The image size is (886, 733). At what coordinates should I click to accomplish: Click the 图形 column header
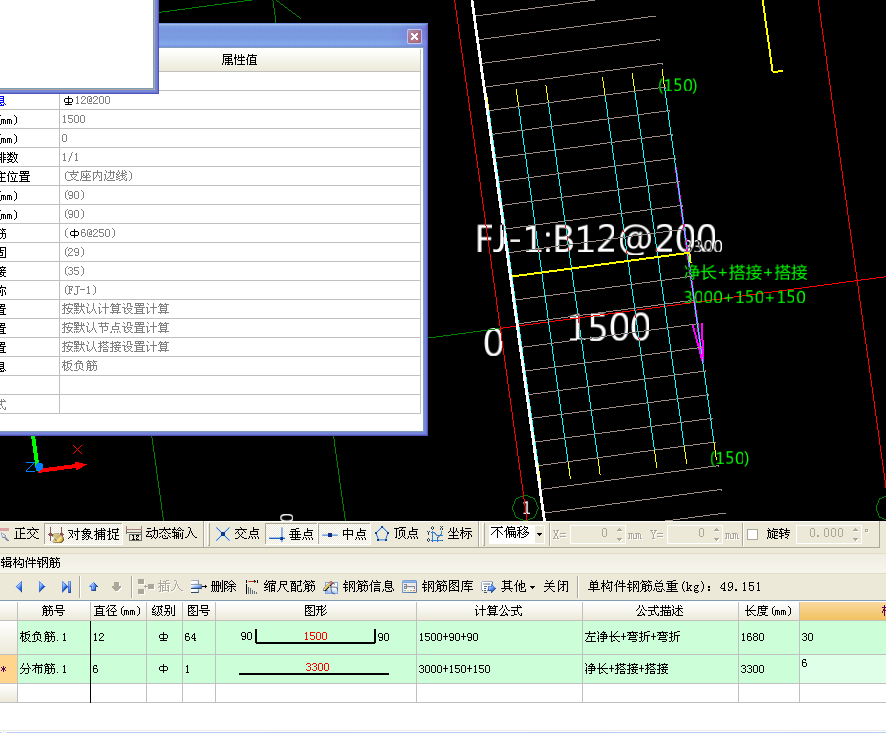click(x=316, y=611)
